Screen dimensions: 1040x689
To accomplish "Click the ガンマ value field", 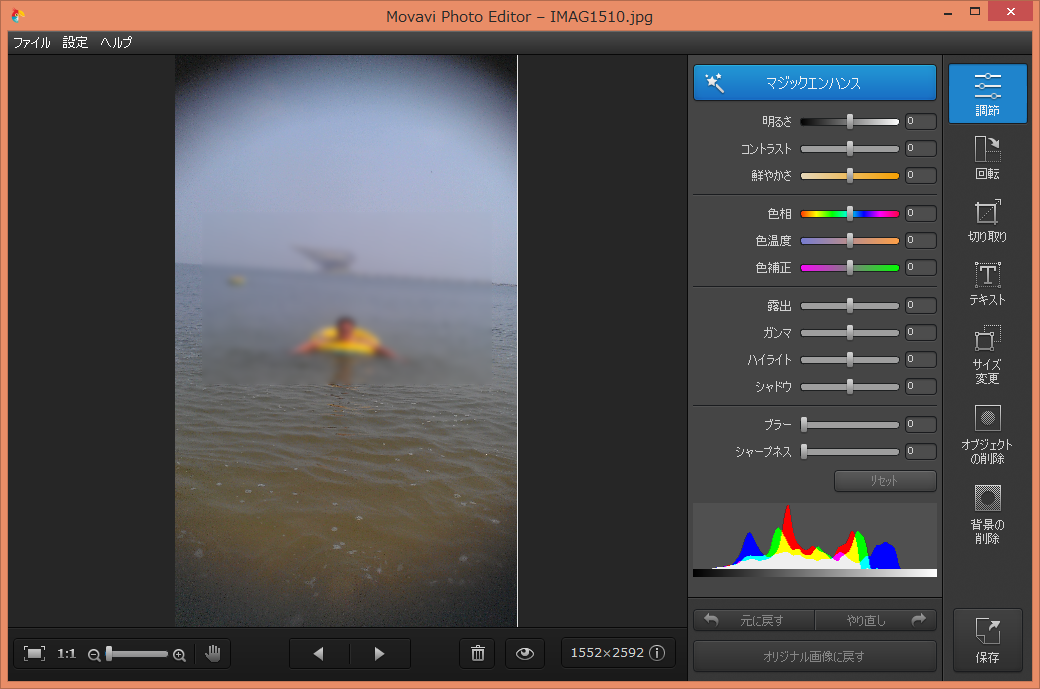I will (921, 333).
